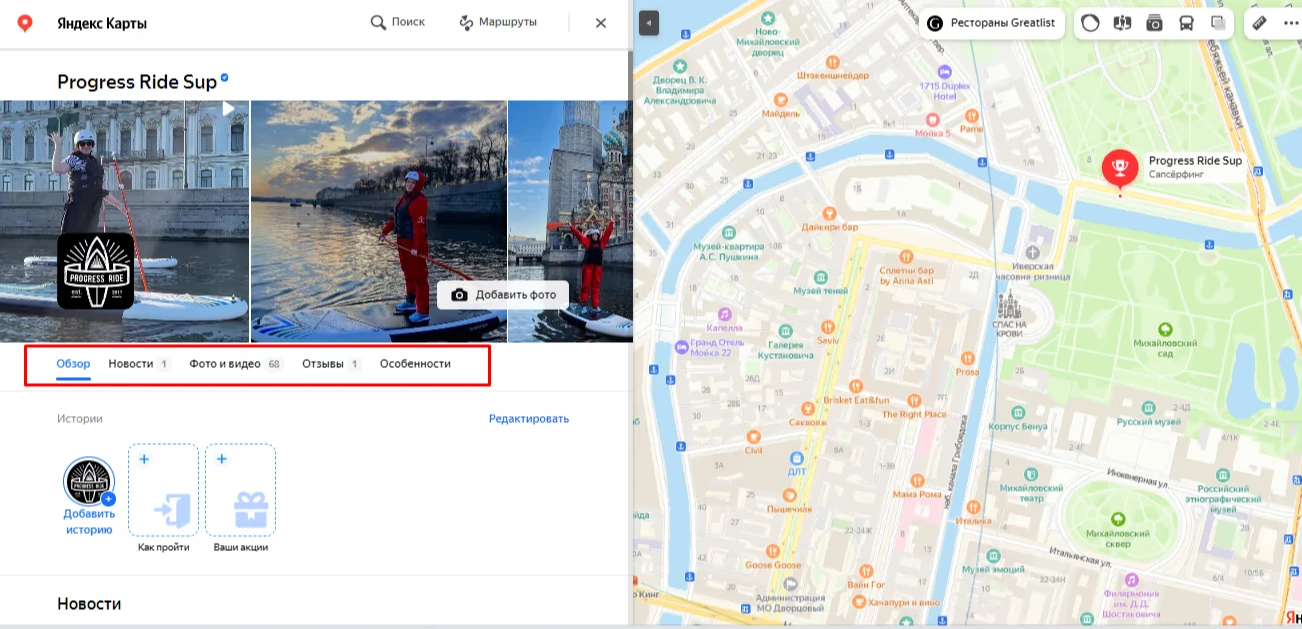Image resolution: width=1302 pixels, height=629 pixels.
Task: Open the Ваши акции story card
Action: pyautogui.click(x=241, y=489)
